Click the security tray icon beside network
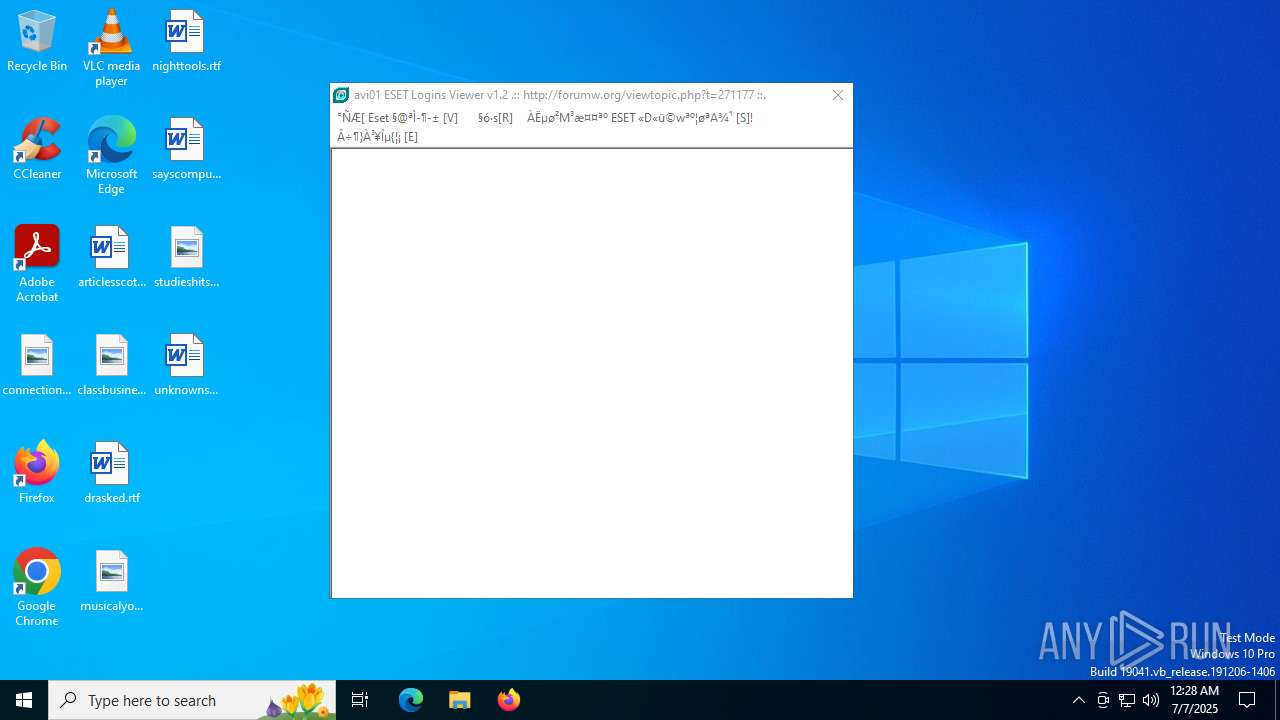1280x720 pixels. point(1103,700)
